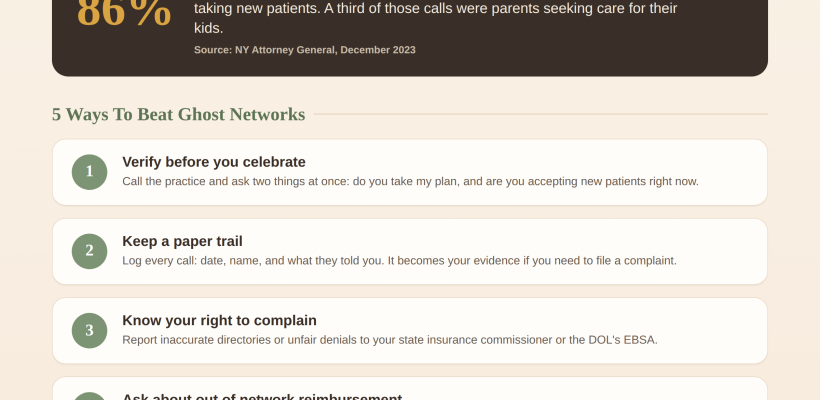Click the 'Call the practice and ask' description
This screenshot has height=400, width=820.
[411, 181]
